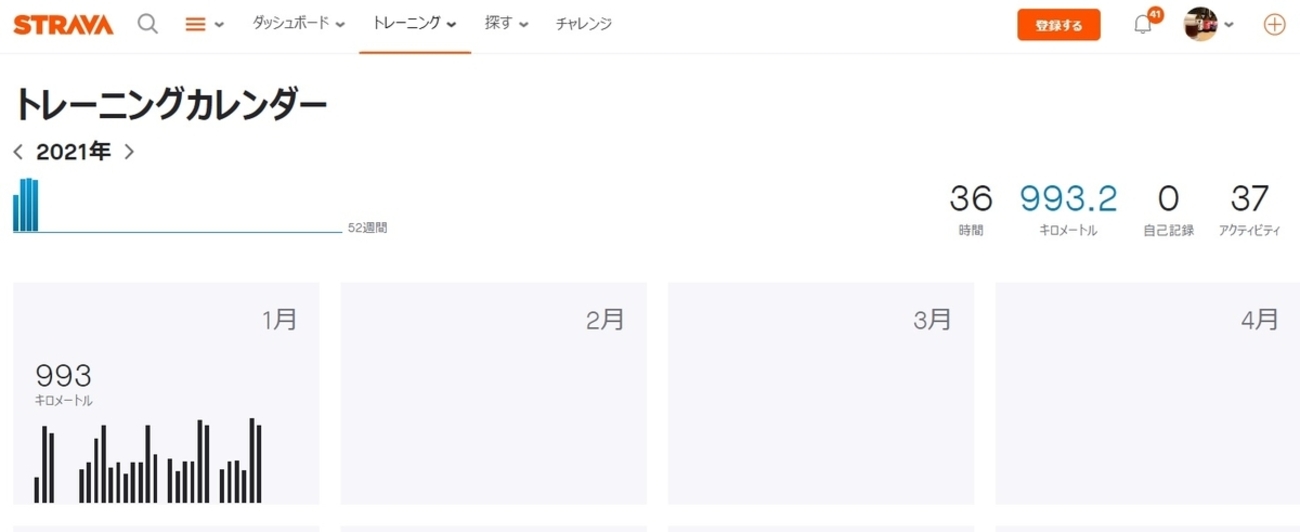Viewport: 1300px width, 532px height.
Task: Go to next year arrow
Action: (x=129, y=152)
